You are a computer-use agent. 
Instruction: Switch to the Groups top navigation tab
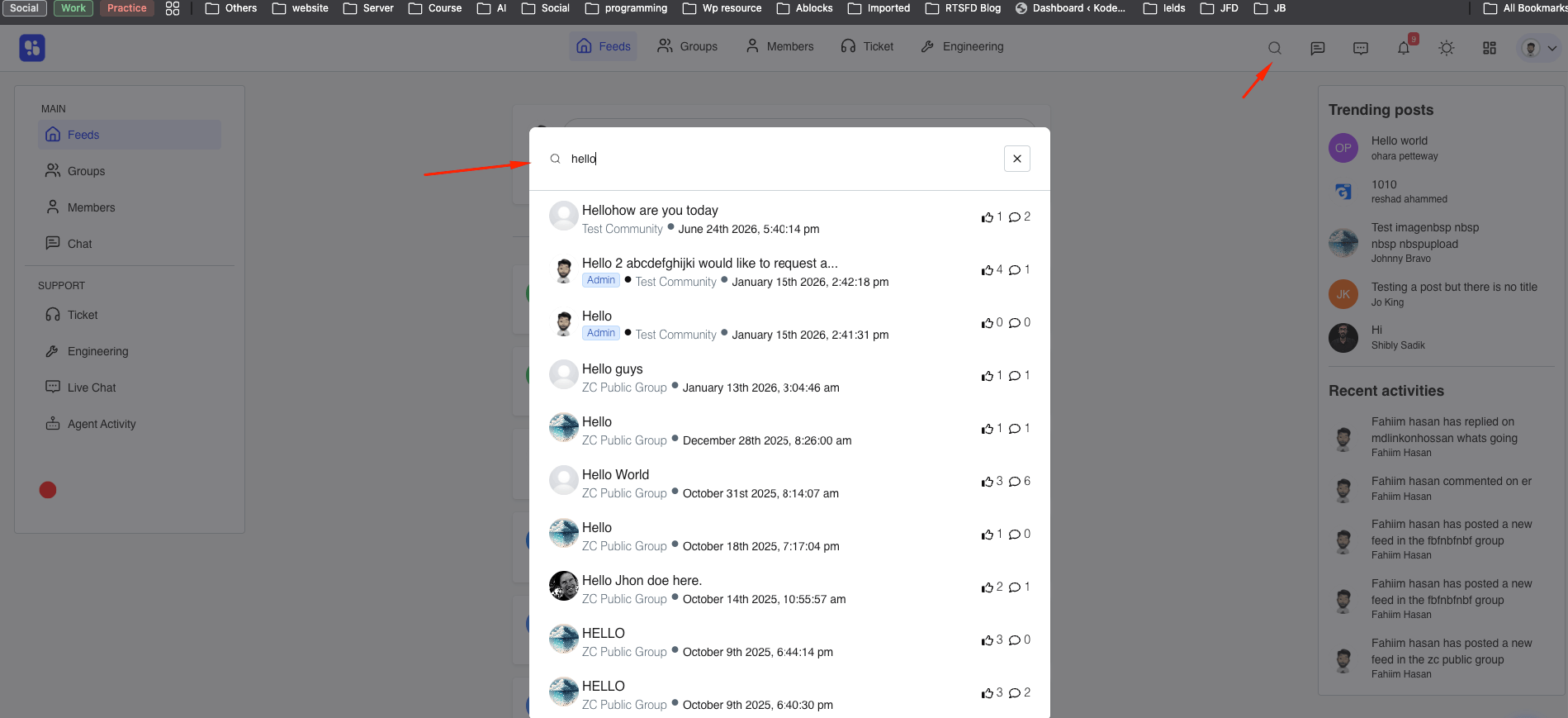(687, 46)
